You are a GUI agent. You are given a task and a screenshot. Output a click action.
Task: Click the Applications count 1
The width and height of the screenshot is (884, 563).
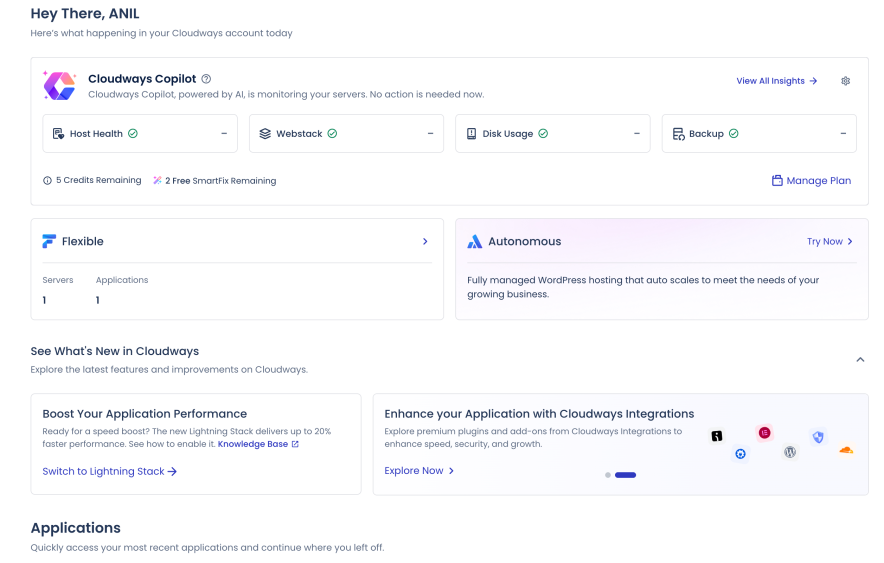click(98, 300)
